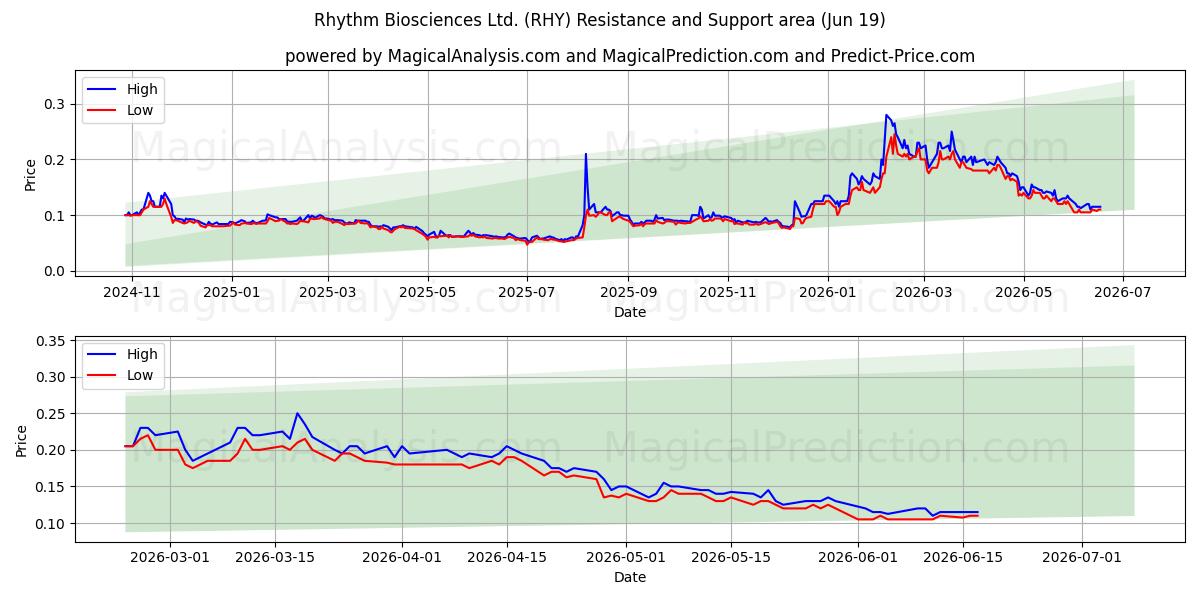The image size is (1200, 600).
Task: Click the '2026-03-01' tick label on the lower chart
Action: coord(169,558)
